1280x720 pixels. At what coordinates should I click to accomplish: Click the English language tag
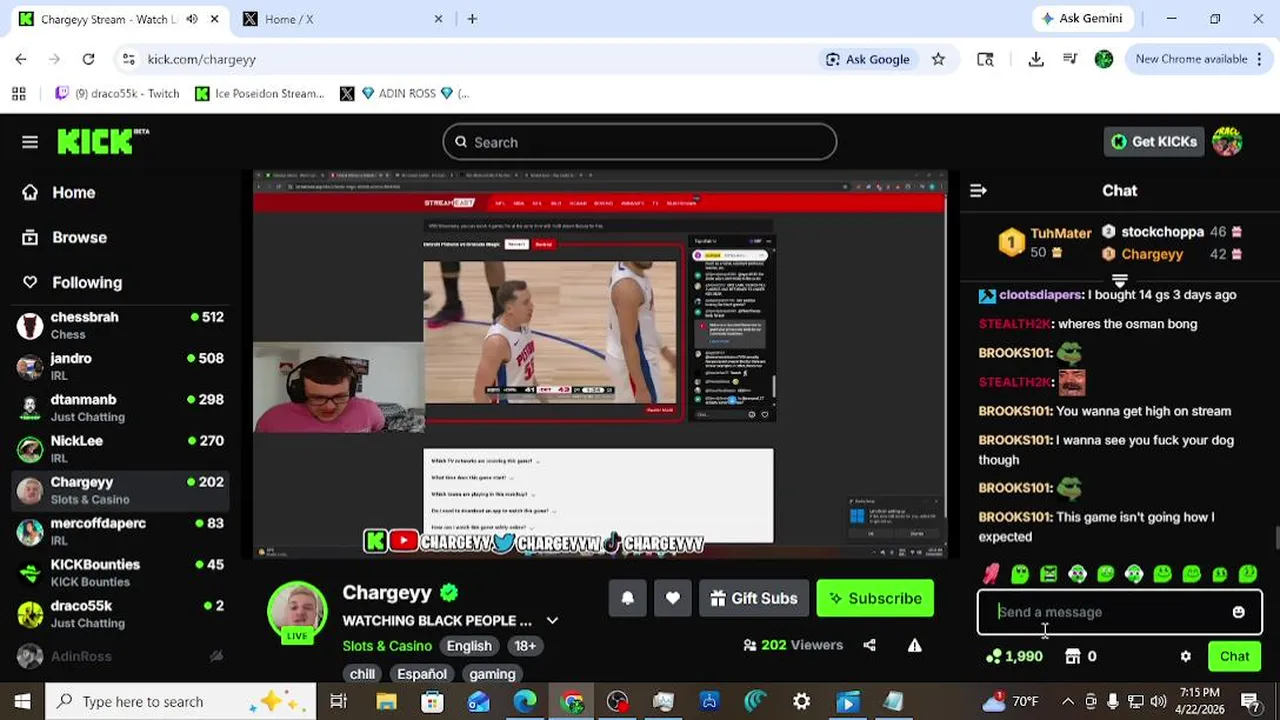coord(469,645)
